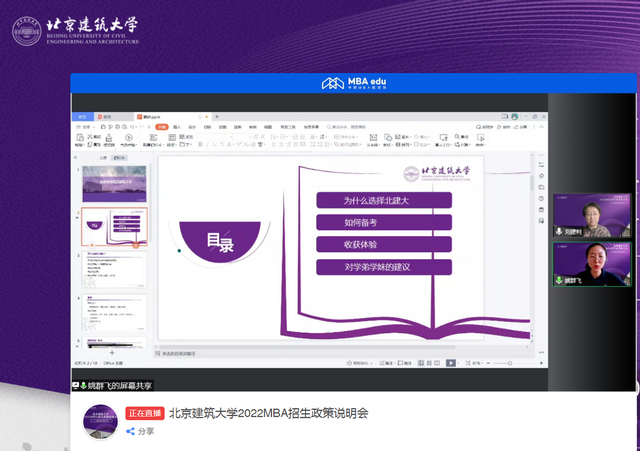Click the 北京建筑大学 logo at top left
The width and height of the screenshot is (640, 451).
pyautogui.click(x=76, y=31)
